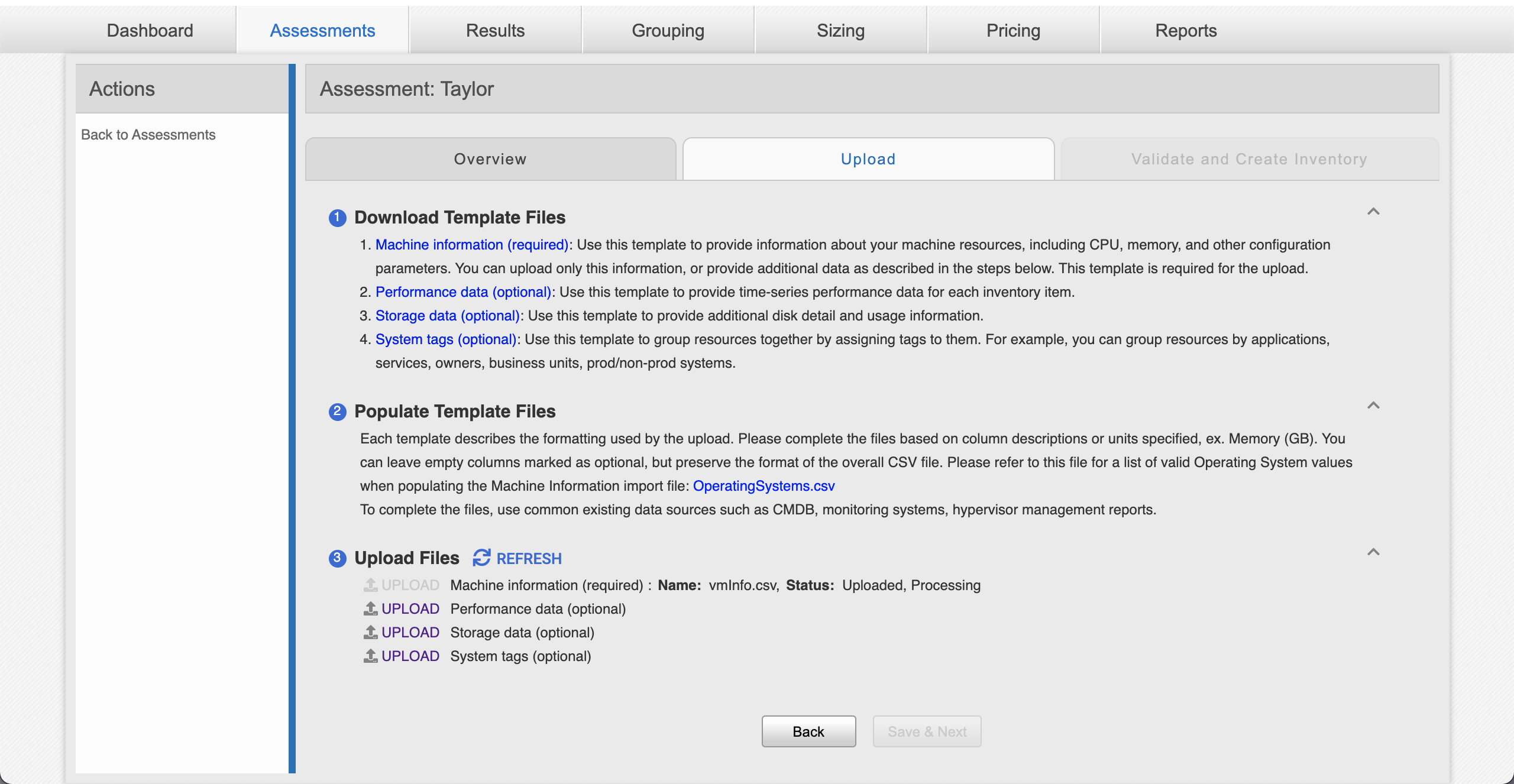The image size is (1514, 784).
Task: Switch to the Overview tab
Action: 490,159
